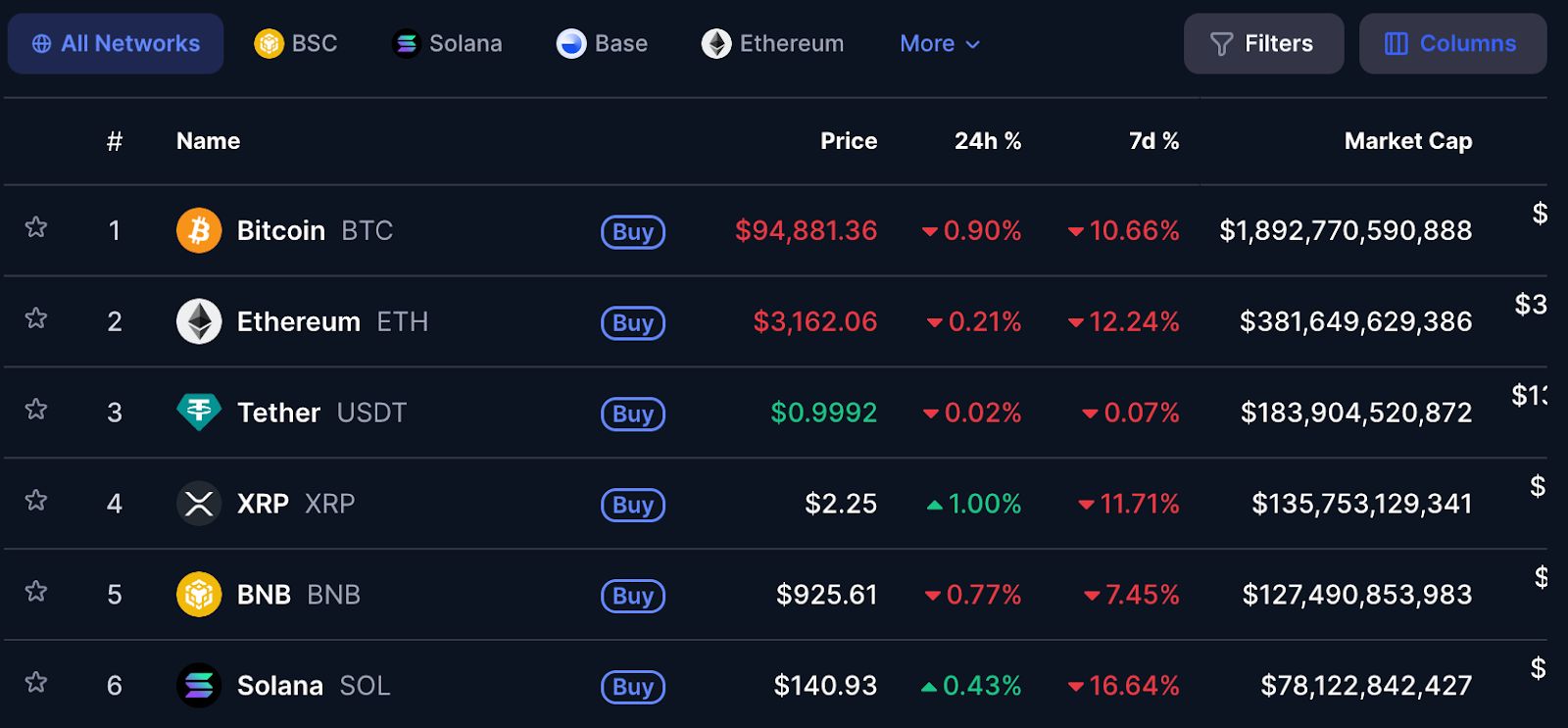Toggle the watchlist star for Ethereum

pyautogui.click(x=36, y=317)
